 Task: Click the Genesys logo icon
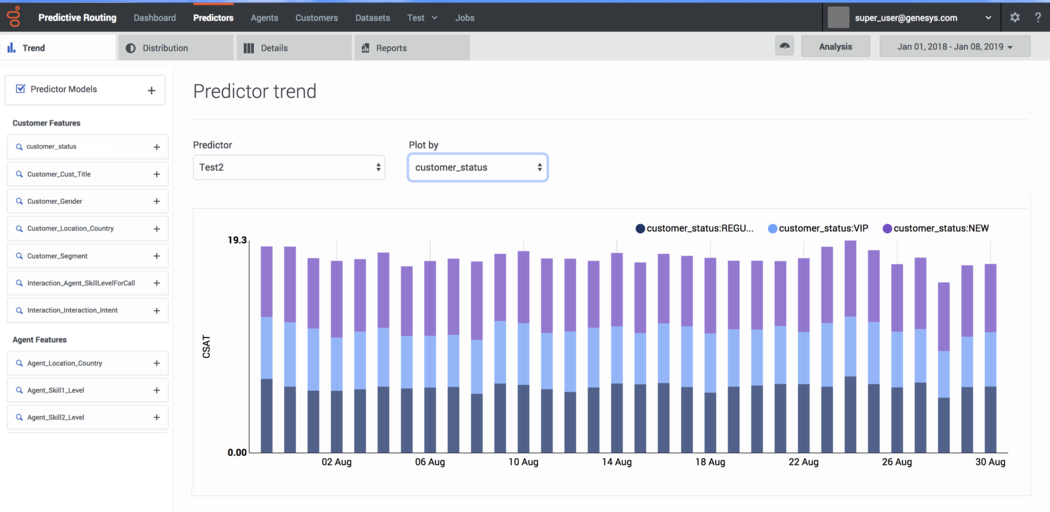click(x=15, y=17)
